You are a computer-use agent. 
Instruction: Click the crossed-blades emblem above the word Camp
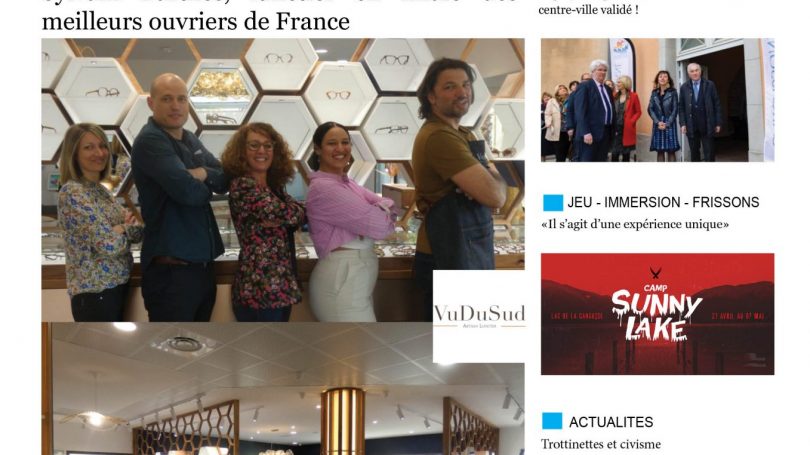coord(655,274)
